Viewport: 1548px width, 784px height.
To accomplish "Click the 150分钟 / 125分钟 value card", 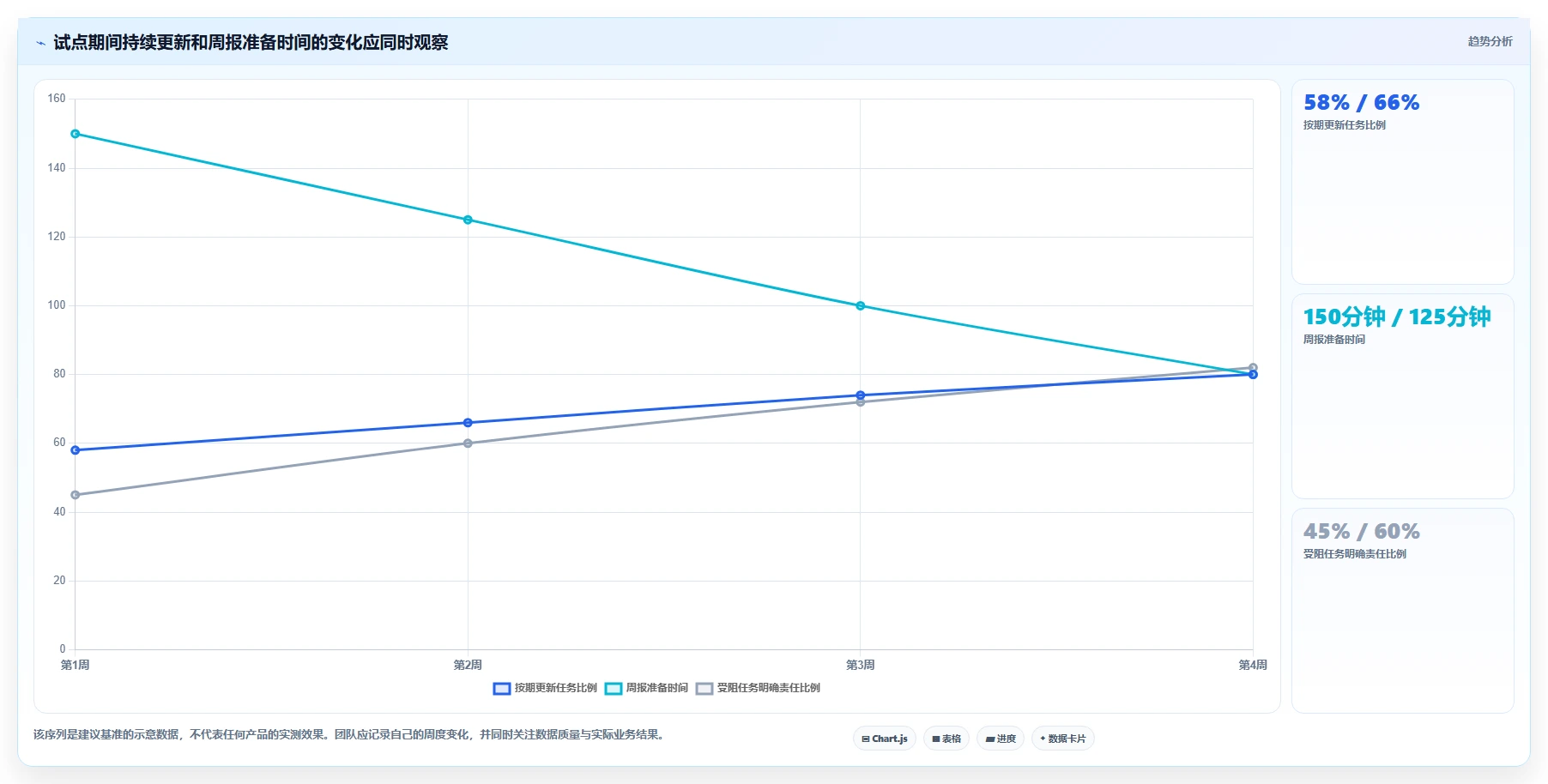I will (x=1402, y=396).
